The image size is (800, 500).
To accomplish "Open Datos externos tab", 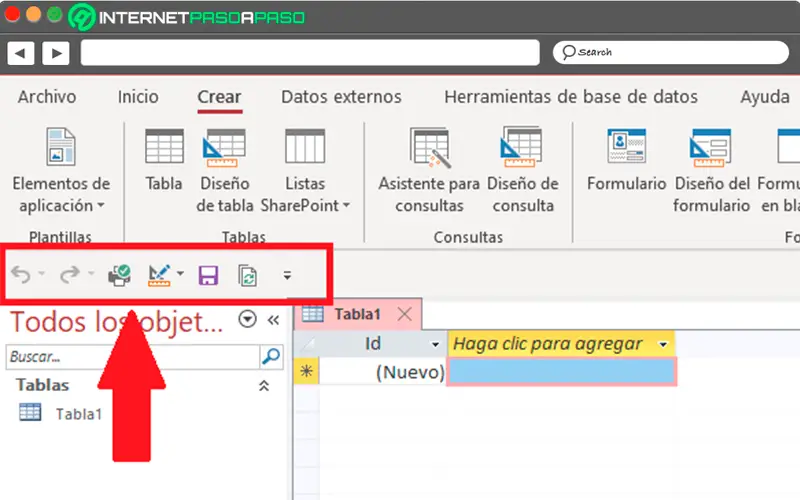I will [341, 96].
